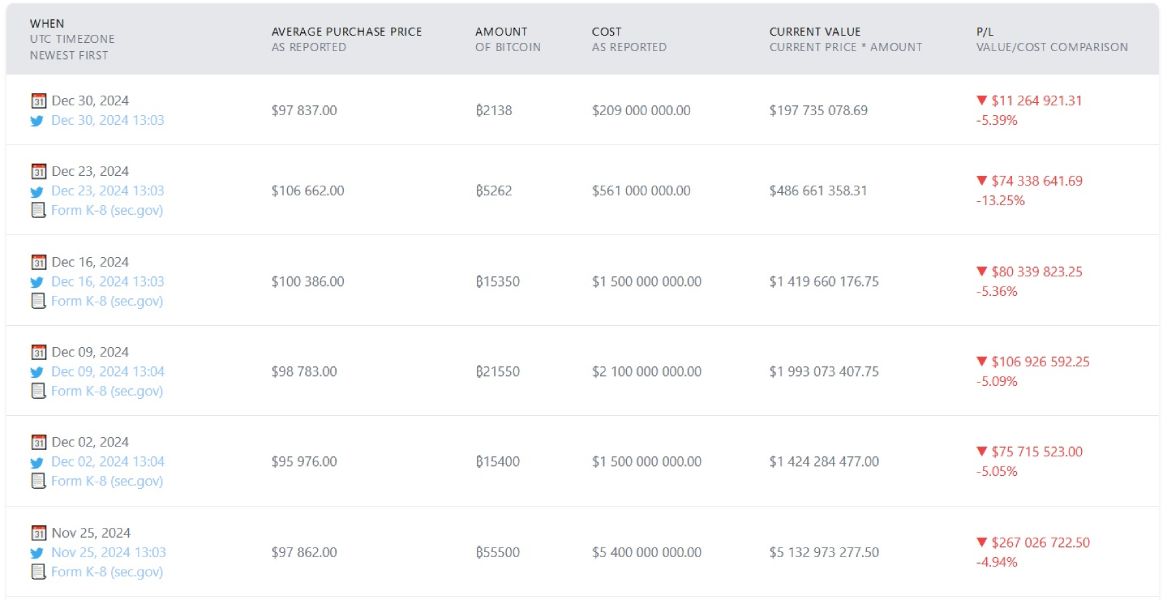This screenshot has height=600, width=1167.
Task: Click calendar icon for Nov 25, 2024
Action: [x=38, y=533]
